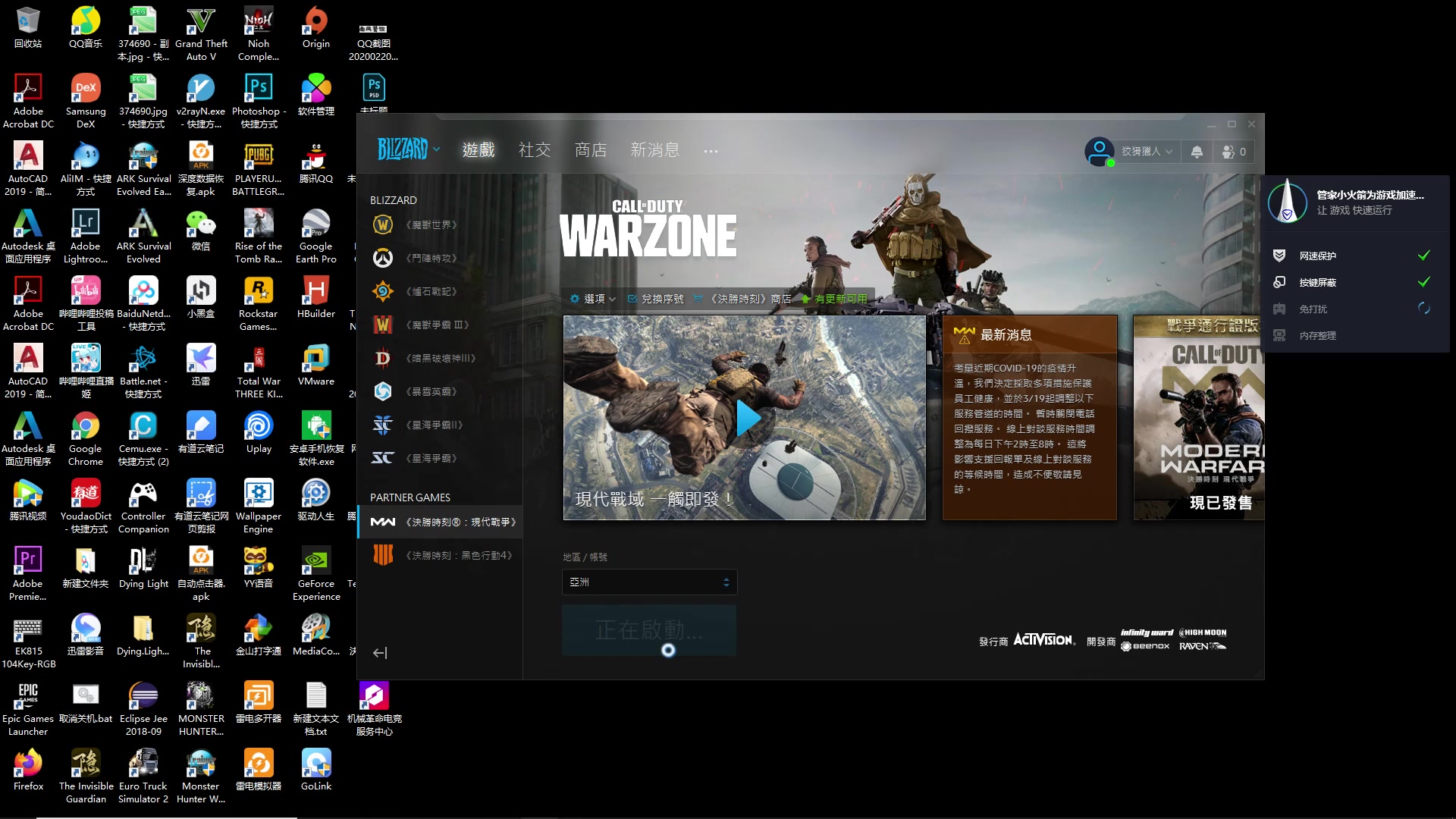Click 兌換序號 redeem code link

pos(656,299)
